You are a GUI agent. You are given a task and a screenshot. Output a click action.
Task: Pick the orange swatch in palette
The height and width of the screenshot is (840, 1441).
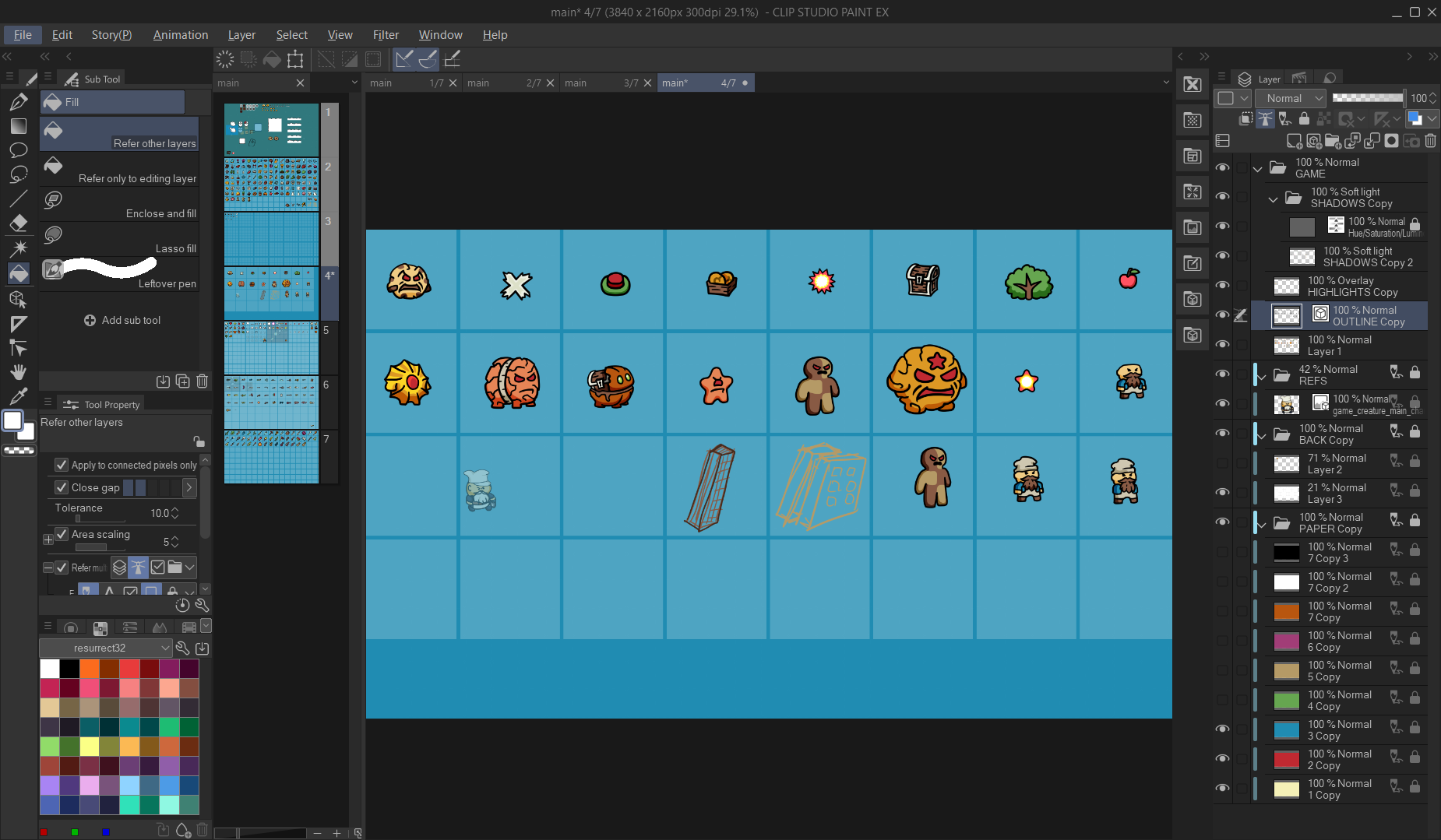[90, 669]
